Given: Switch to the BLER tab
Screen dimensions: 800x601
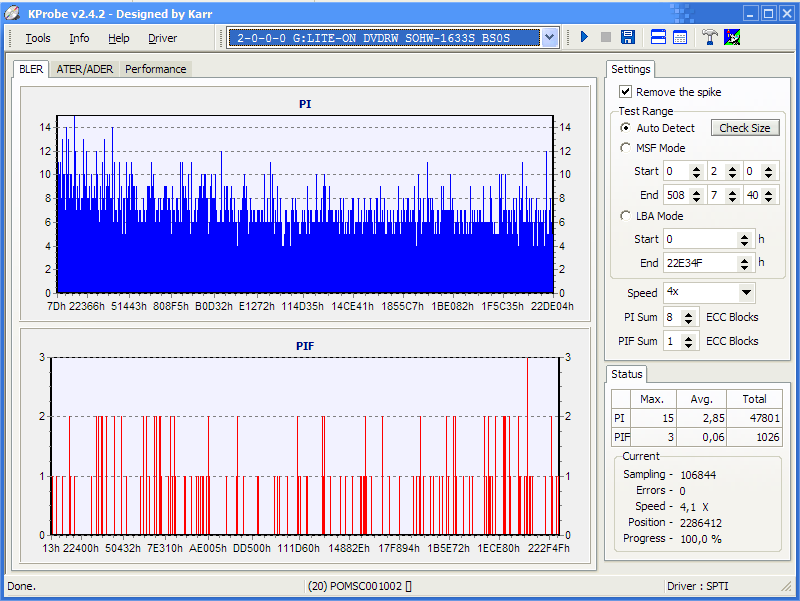Looking at the screenshot, I should pyautogui.click(x=31, y=69).
